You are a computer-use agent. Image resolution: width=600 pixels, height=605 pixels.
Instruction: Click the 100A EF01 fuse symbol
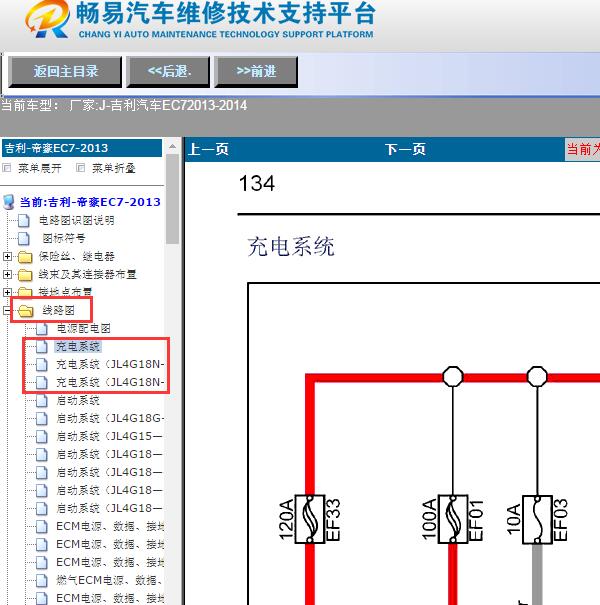453,519
